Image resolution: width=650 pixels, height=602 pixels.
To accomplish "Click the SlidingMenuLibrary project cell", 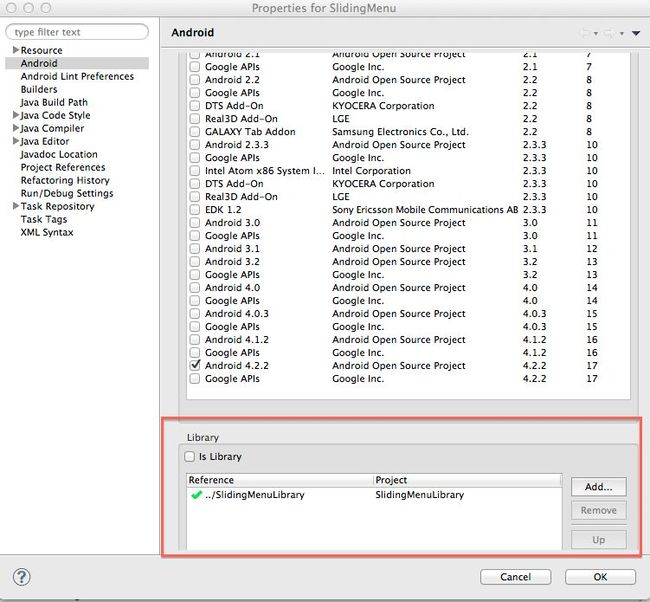I will (x=420, y=495).
